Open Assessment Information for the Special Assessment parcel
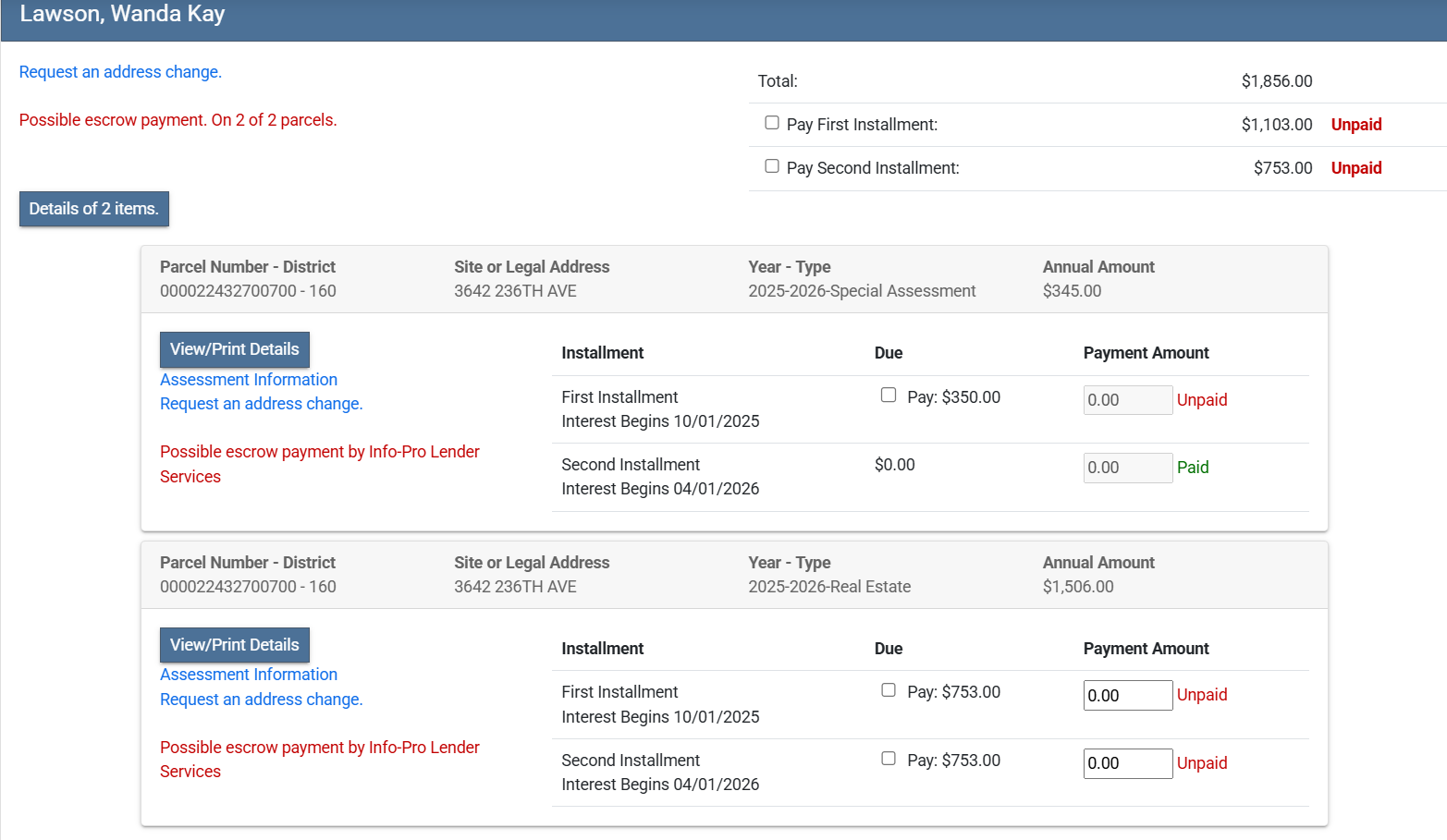The width and height of the screenshot is (1447, 840). pos(249,380)
